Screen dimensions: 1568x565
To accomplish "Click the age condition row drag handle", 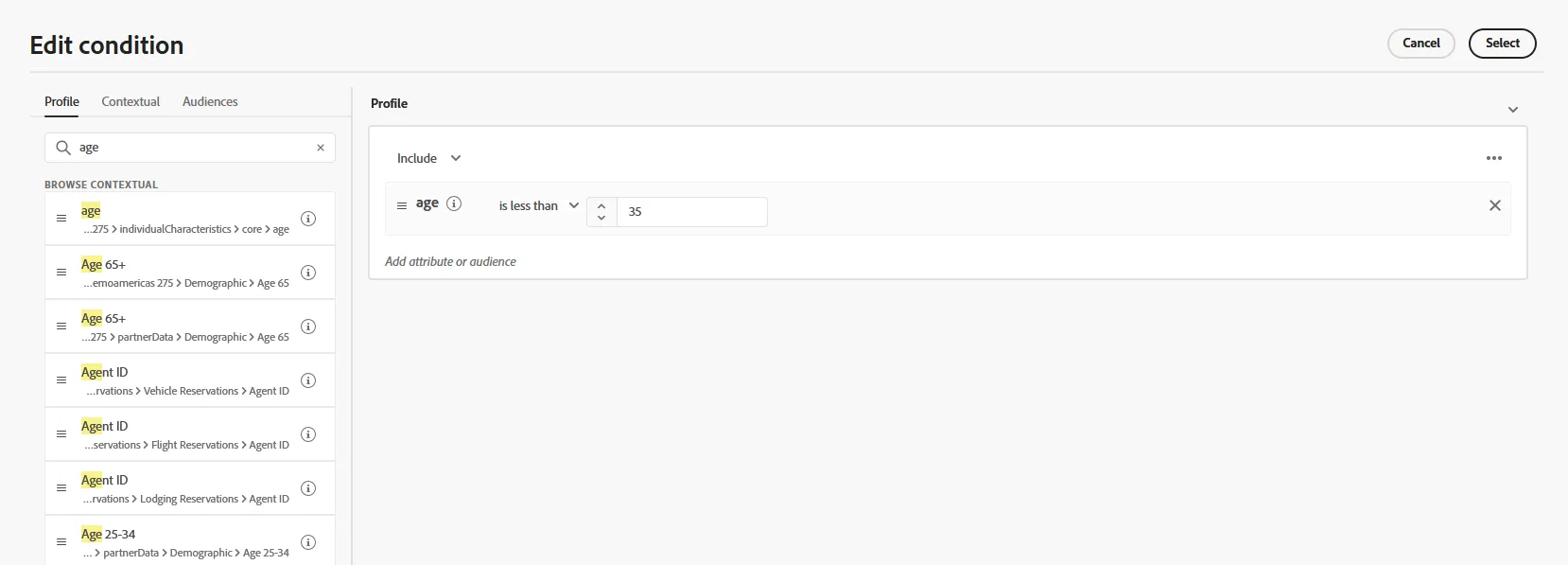I will coord(402,205).
